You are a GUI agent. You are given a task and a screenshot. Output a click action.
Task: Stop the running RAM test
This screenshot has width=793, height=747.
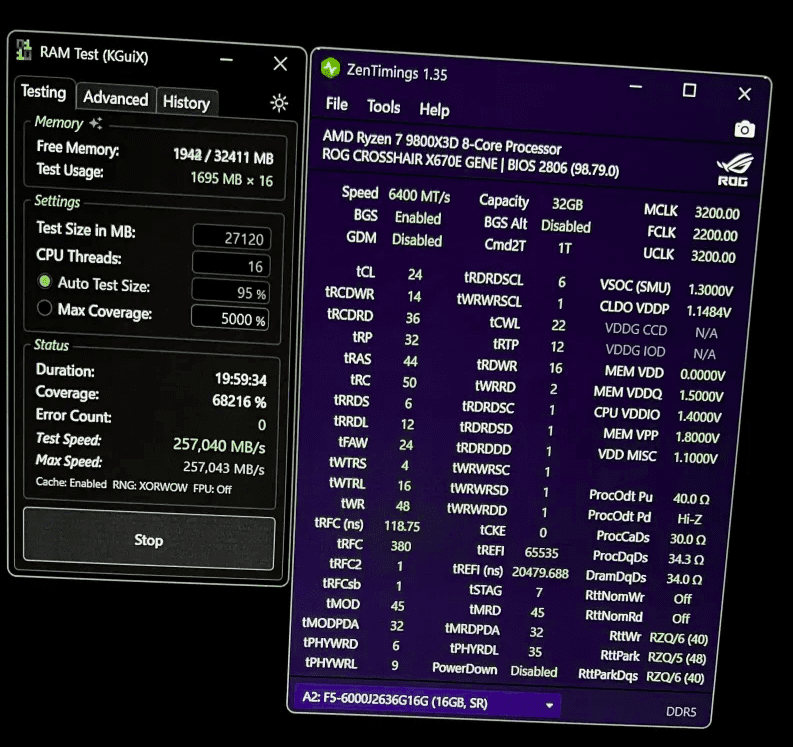coord(149,540)
